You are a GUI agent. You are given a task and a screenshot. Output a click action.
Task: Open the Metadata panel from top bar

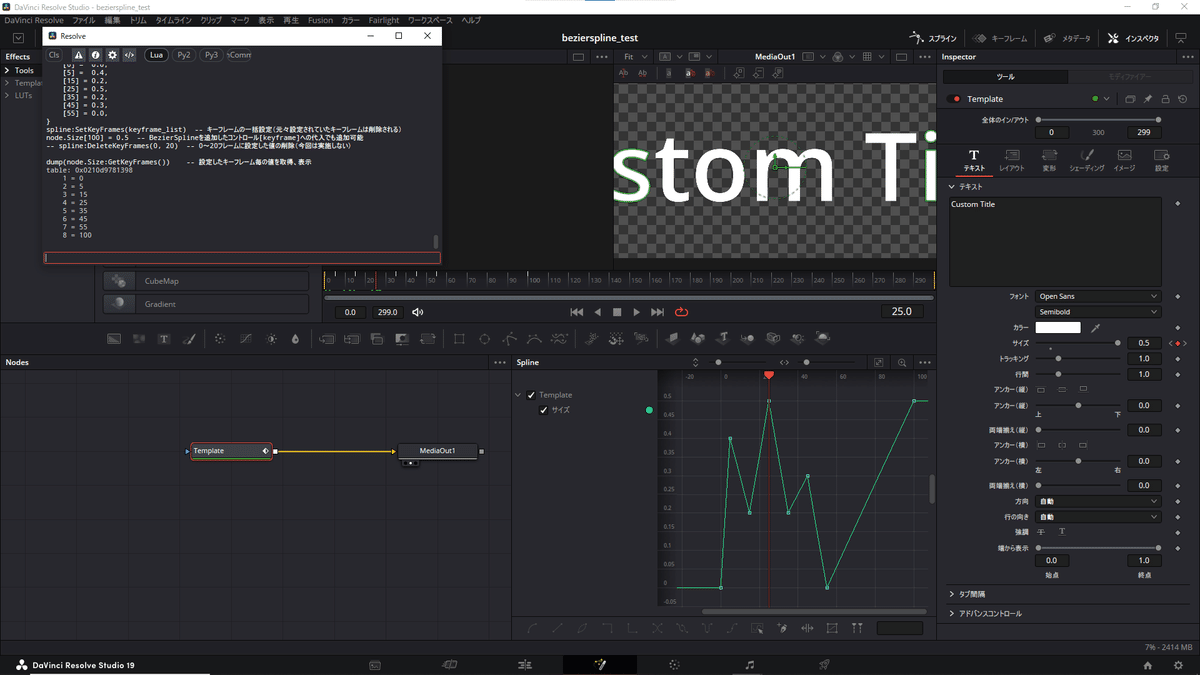click(1067, 38)
